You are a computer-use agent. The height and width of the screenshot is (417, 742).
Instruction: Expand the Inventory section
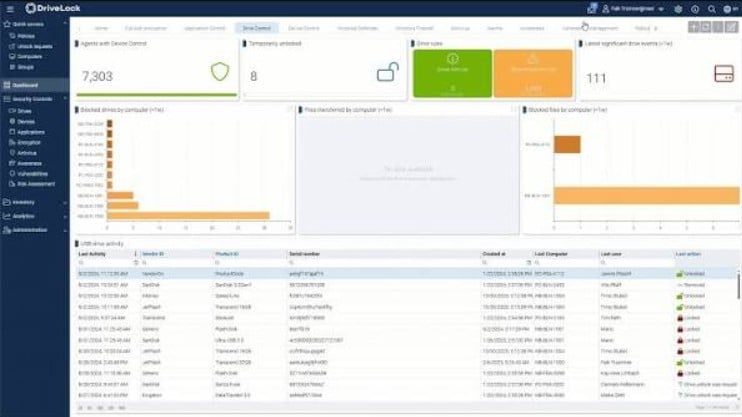point(65,203)
